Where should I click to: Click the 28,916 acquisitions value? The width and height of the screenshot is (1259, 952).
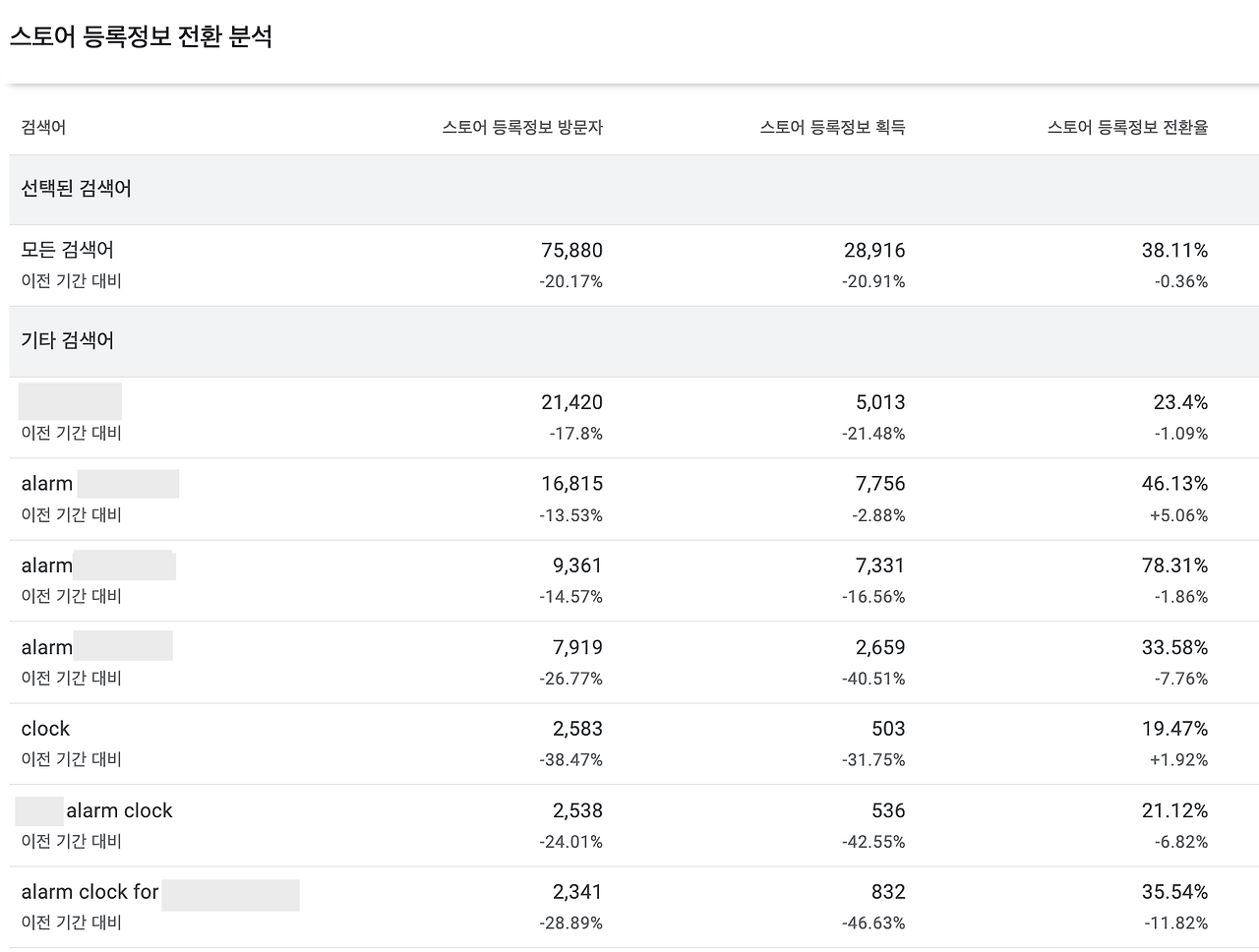pos(874,251)
